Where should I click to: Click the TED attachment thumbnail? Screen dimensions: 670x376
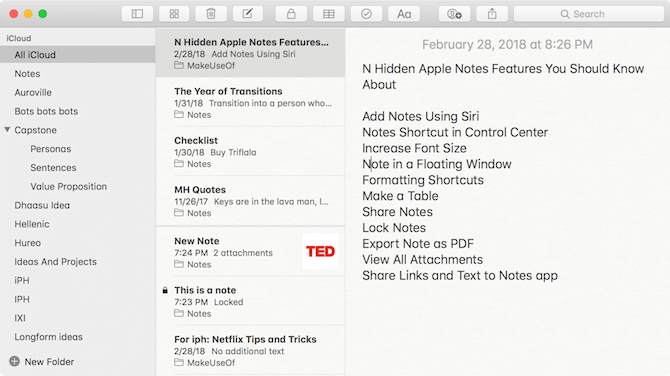[x=320, y=251]
